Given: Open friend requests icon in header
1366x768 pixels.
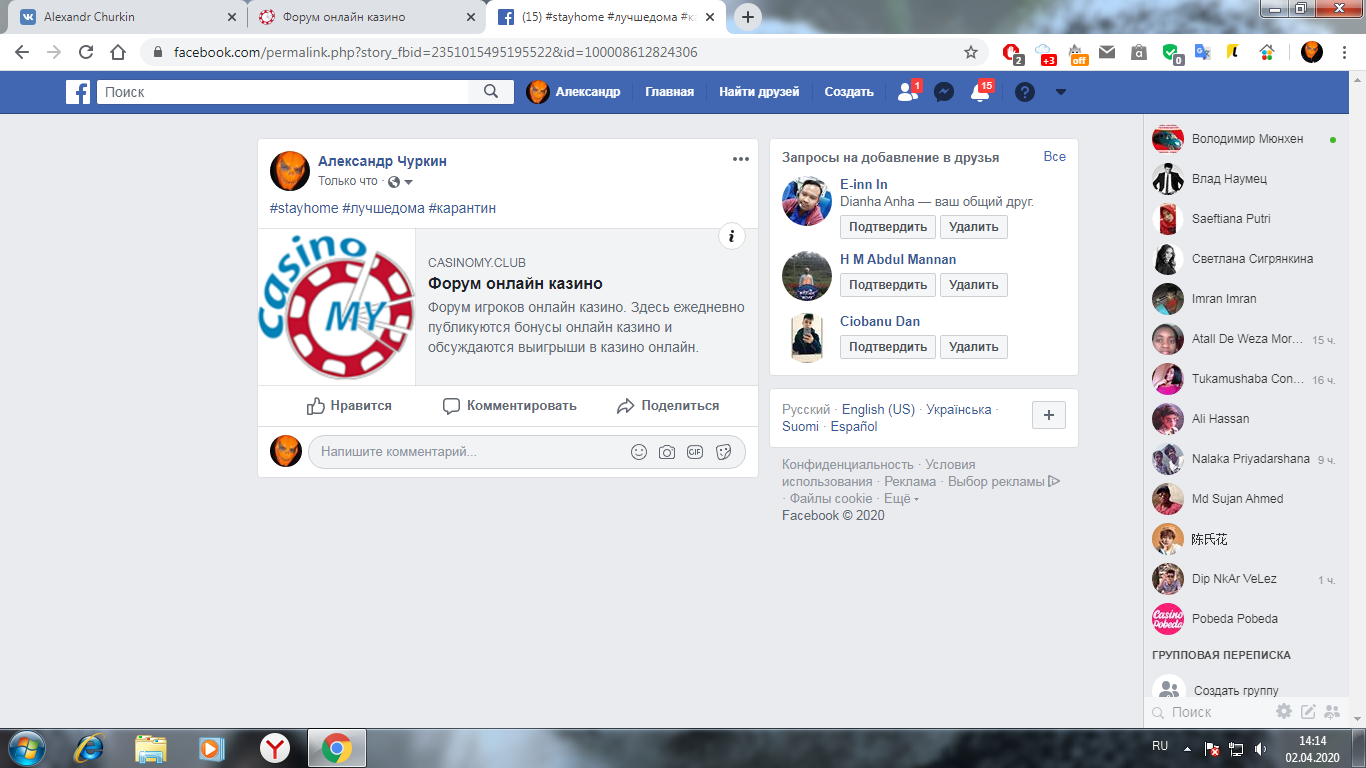Looking at the screenshot, I should 908,92.
